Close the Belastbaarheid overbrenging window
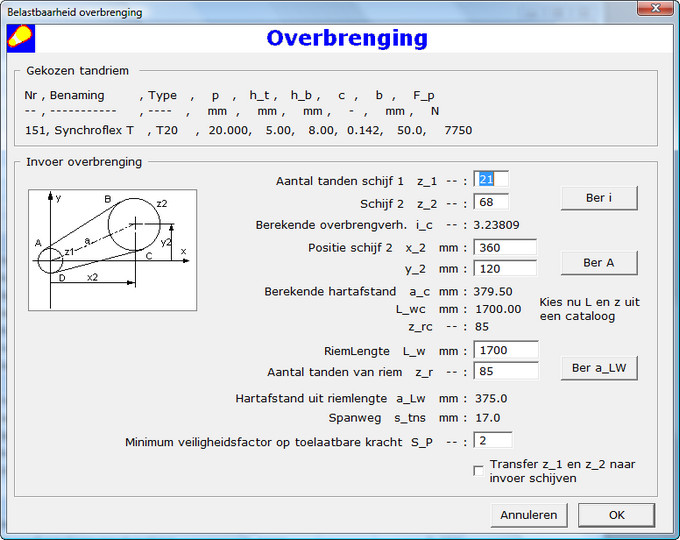The height and width of the screenshot is (540, 680). point(656,8)
